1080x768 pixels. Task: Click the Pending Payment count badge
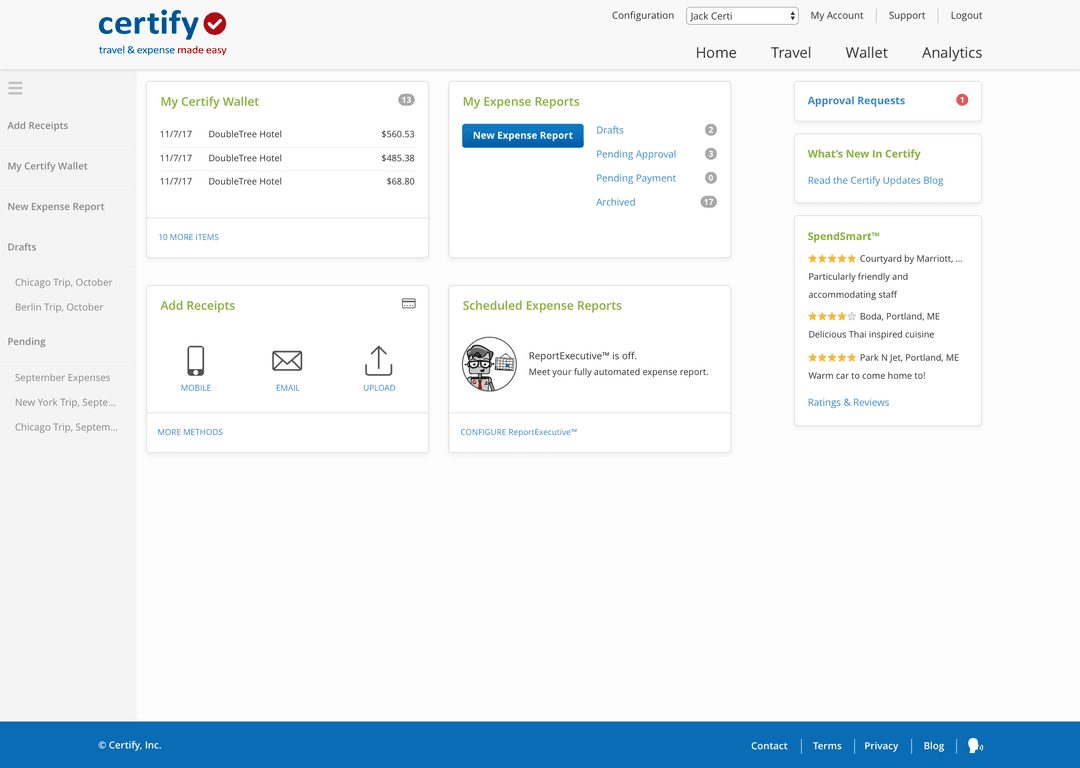point(711,178)
